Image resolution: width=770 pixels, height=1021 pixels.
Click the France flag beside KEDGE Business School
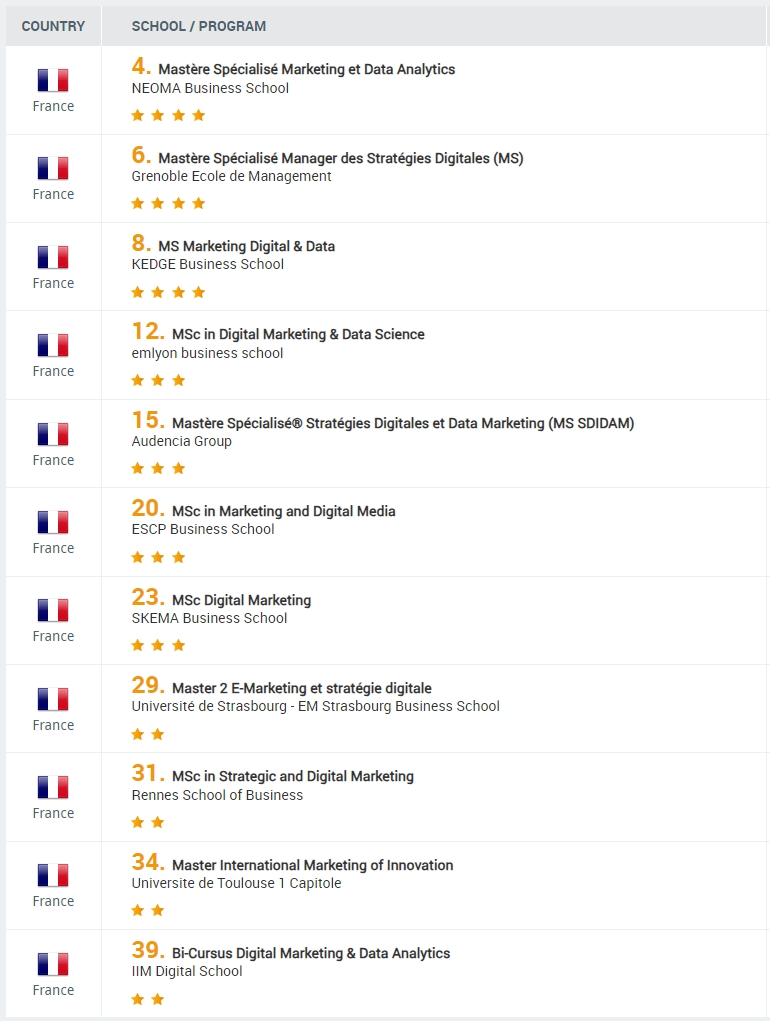coord(53,257)
